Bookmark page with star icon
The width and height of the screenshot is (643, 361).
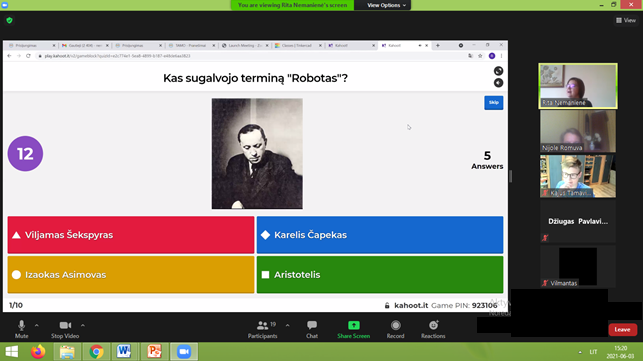[x=480, y=56]
